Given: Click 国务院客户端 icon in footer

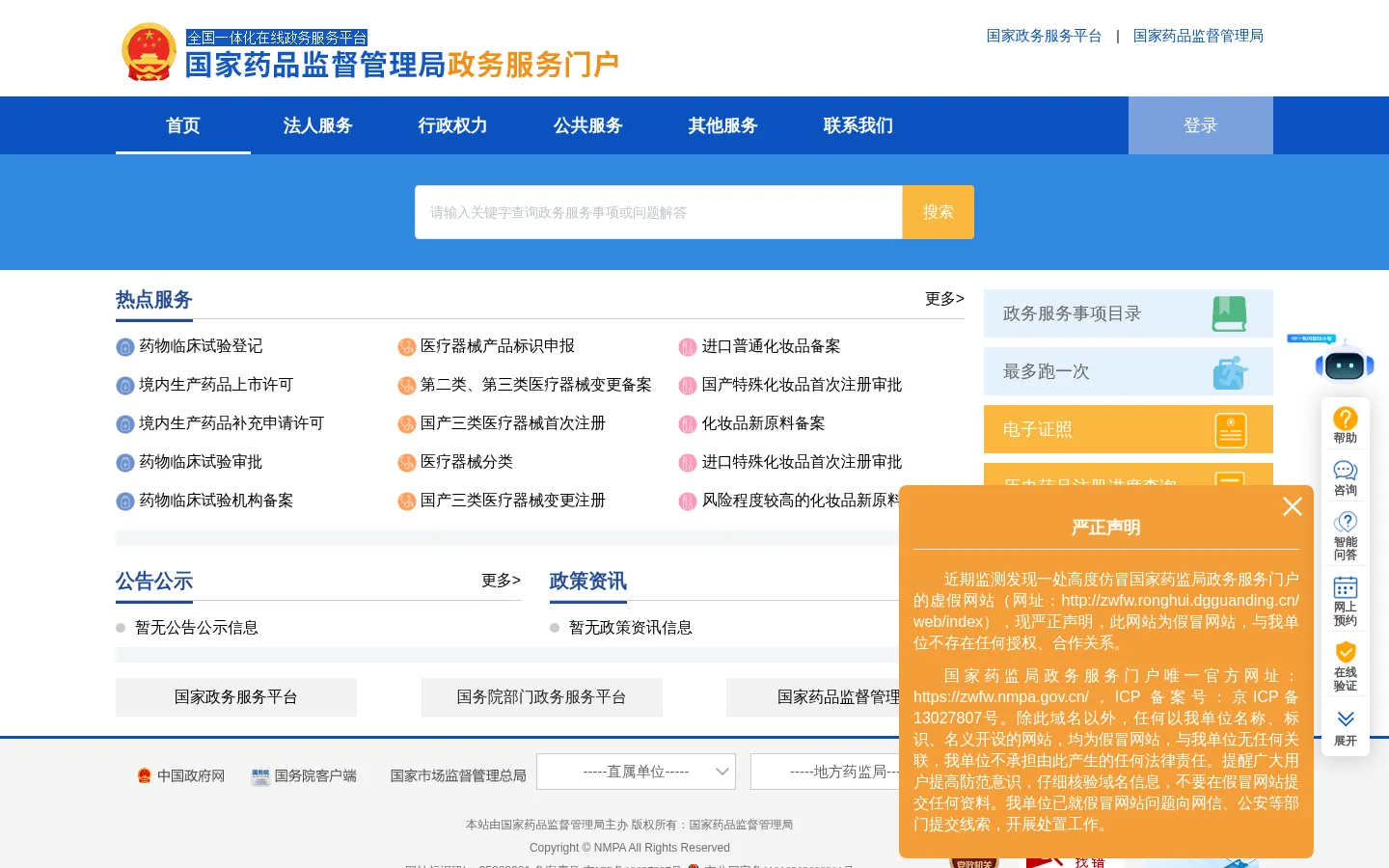Looking at the screenshot, I should (260, 776).
